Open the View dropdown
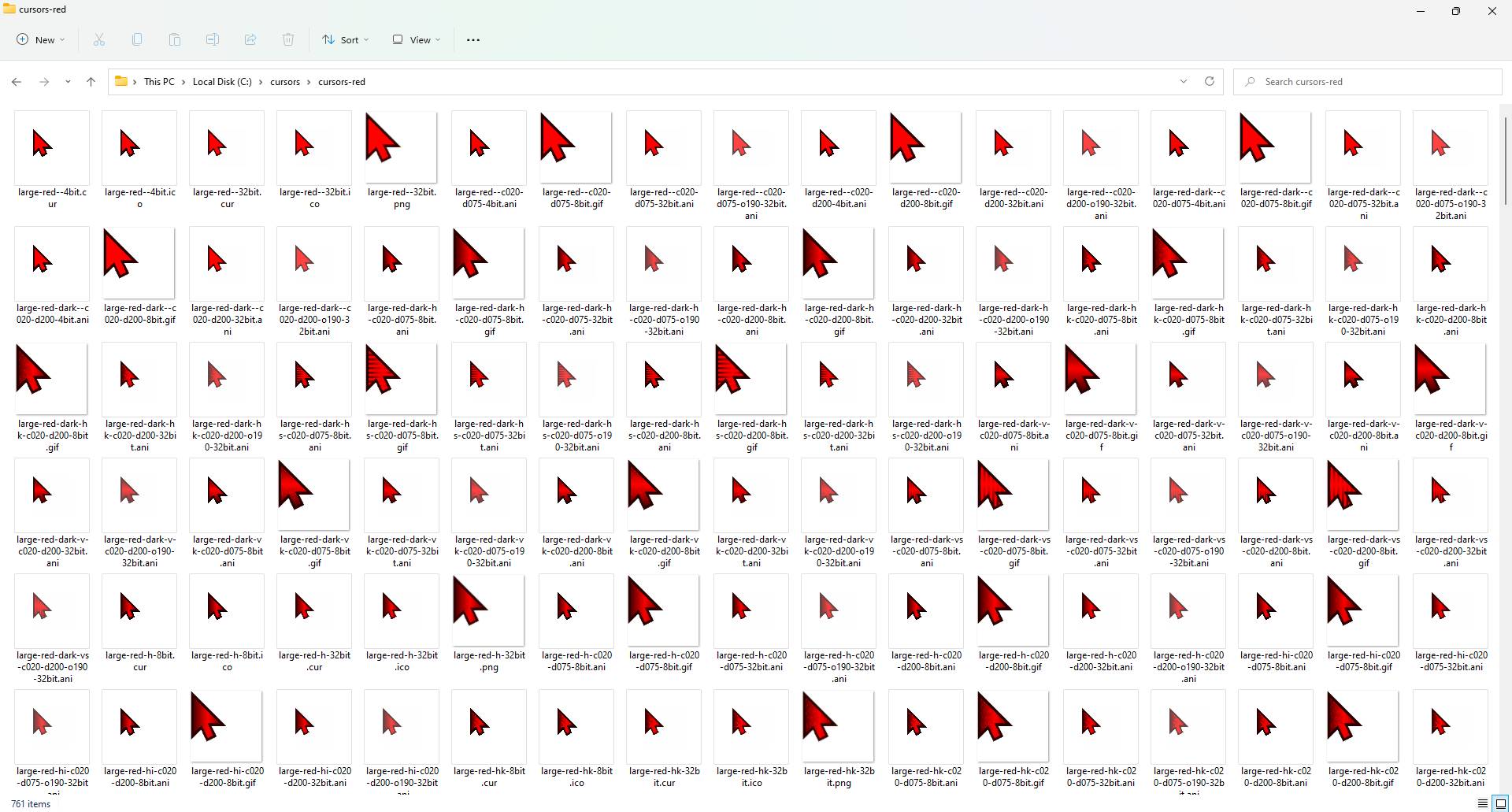Image resolution: width=1512 pixels, height=812 pixels. 415,39
